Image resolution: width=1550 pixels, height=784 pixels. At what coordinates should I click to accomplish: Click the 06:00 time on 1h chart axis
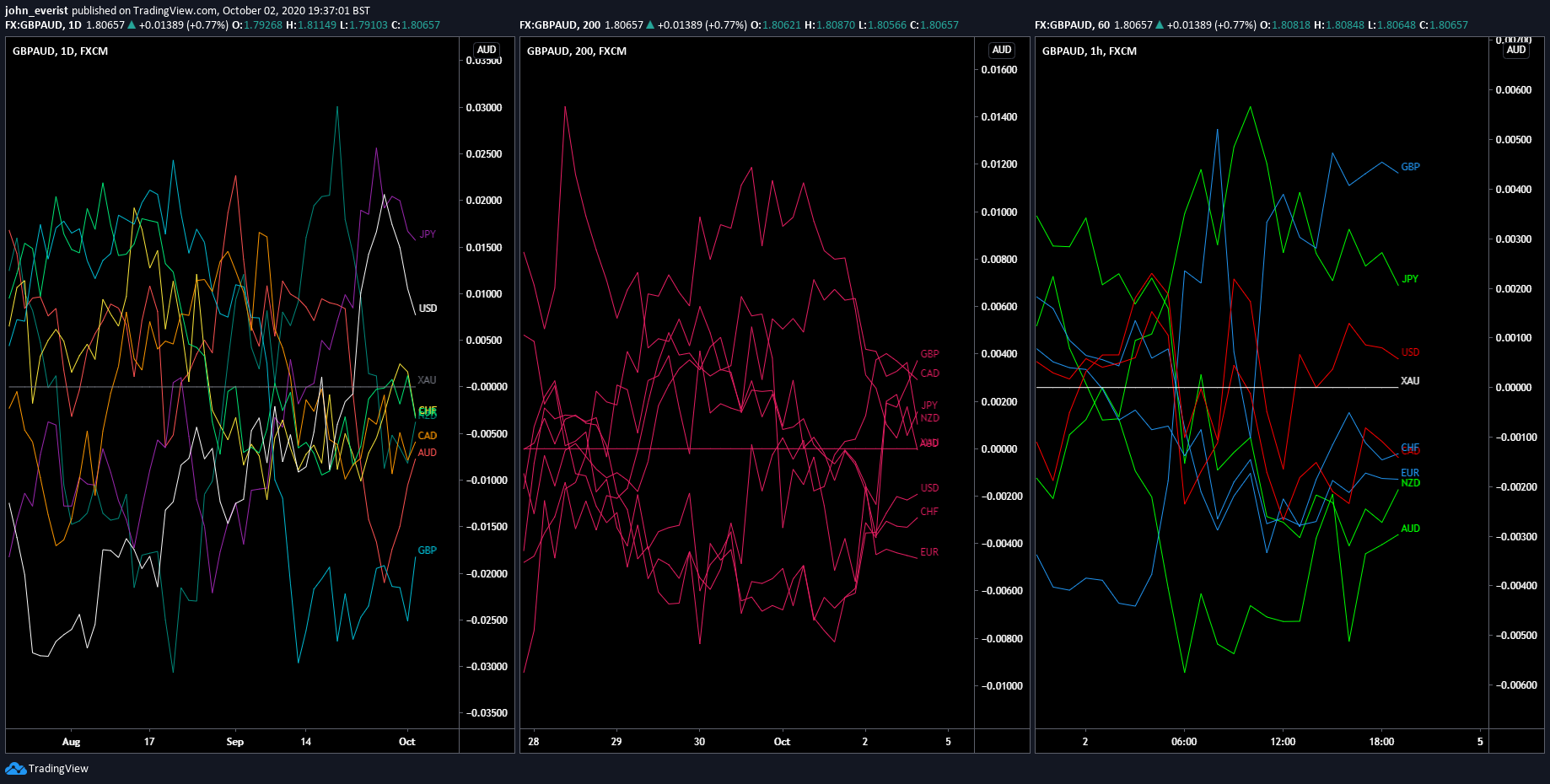click(1184, 742)
